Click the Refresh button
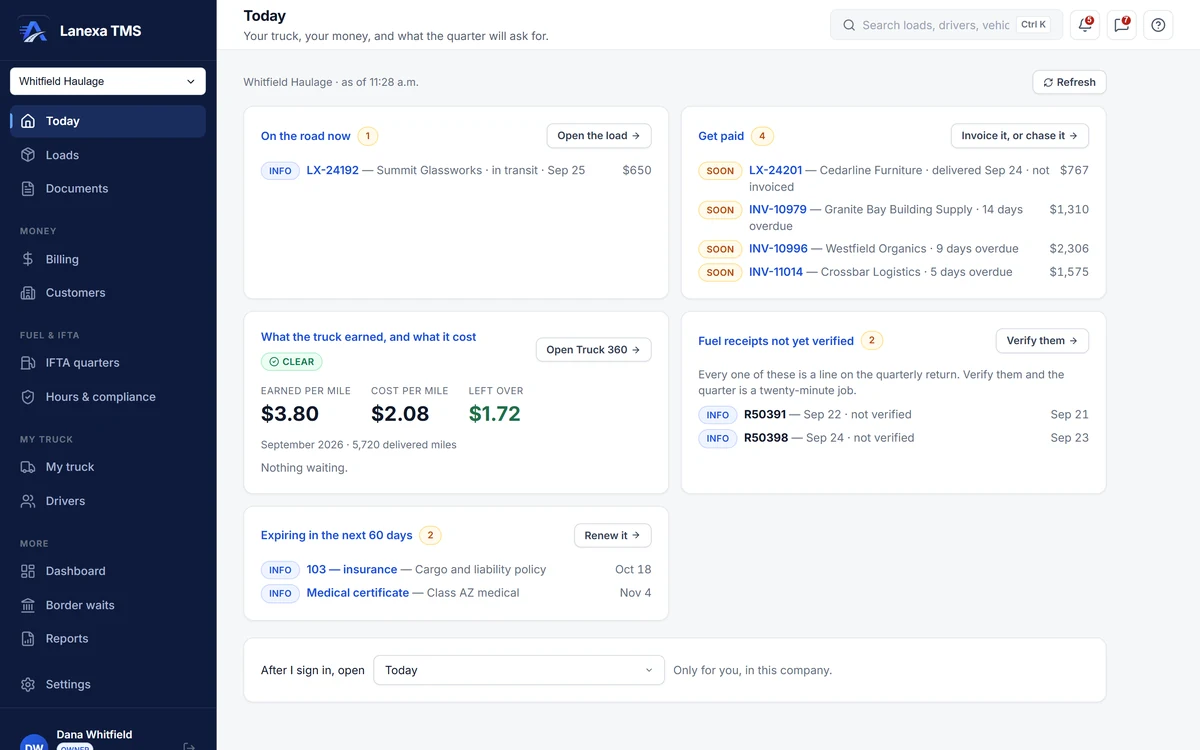 click(1069, 82)
